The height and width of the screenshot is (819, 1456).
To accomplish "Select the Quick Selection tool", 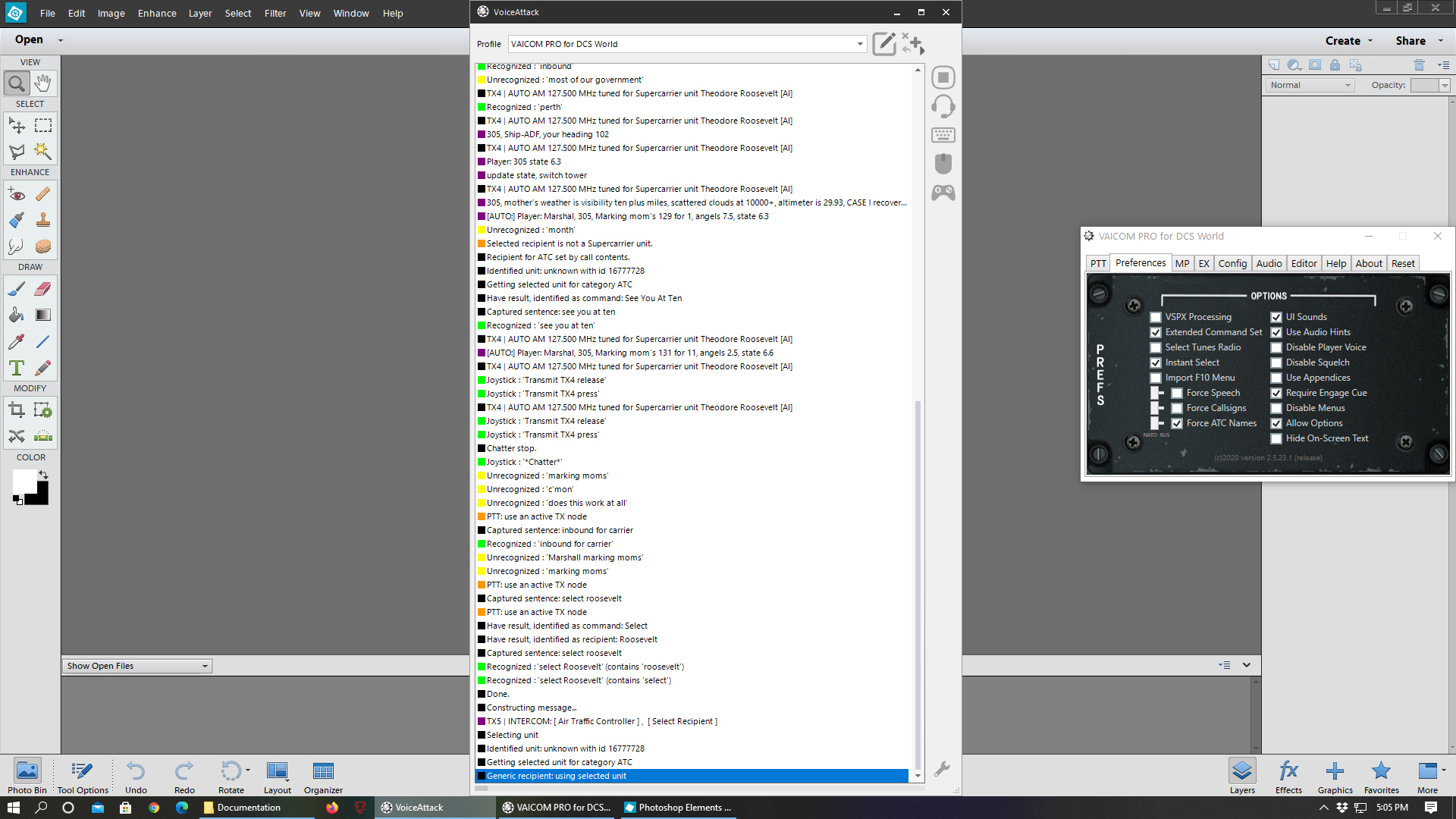I will click(43, 152).
